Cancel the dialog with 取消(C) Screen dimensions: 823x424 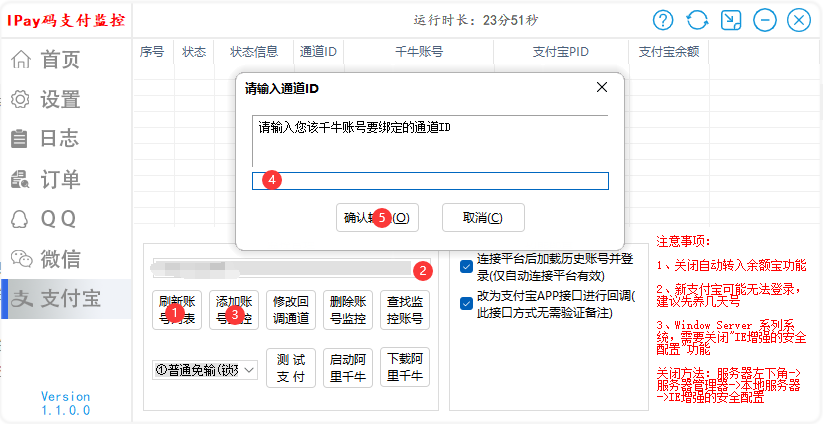point(483,217)
